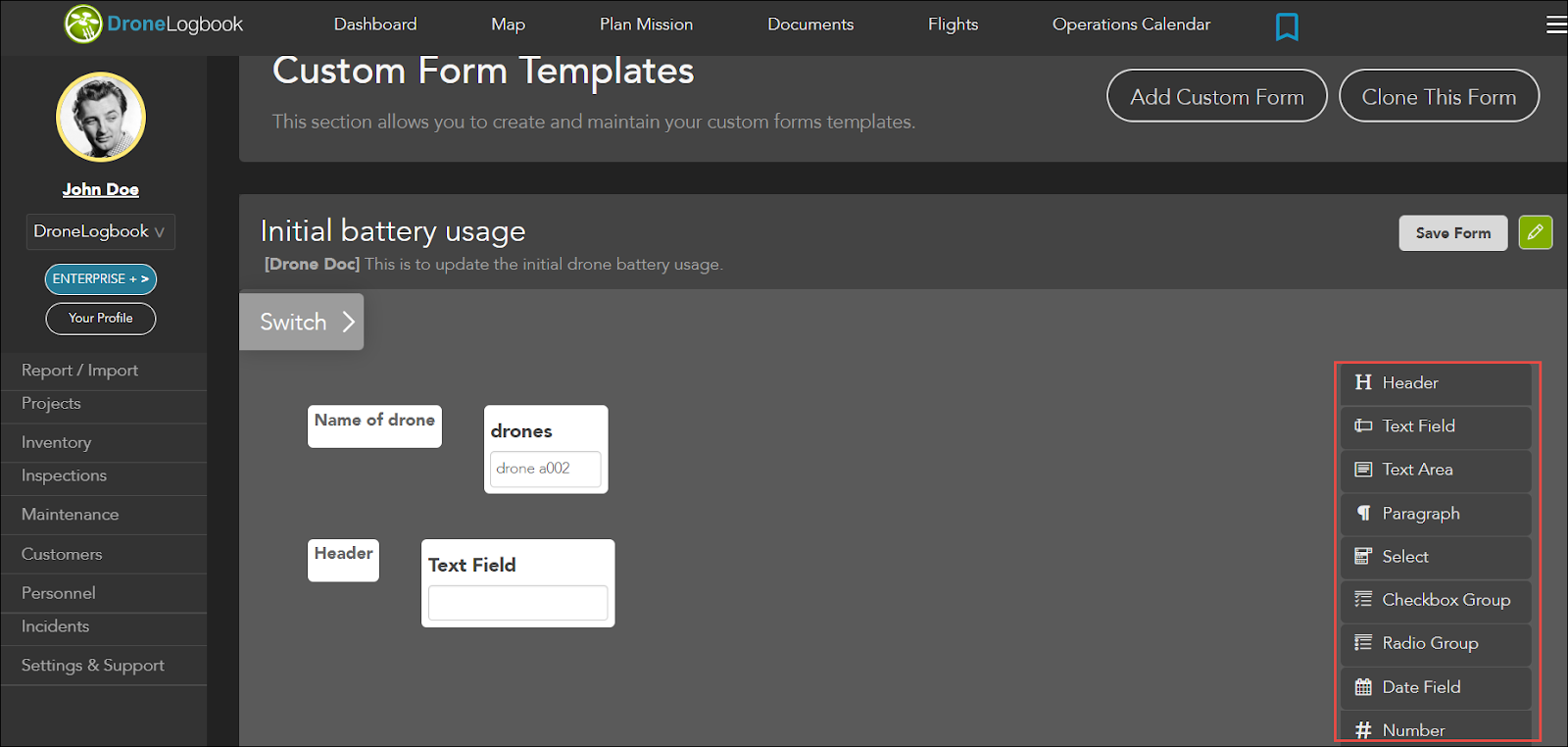
Task: Open the Operations Calendar menu
Action: point(1131,25)
